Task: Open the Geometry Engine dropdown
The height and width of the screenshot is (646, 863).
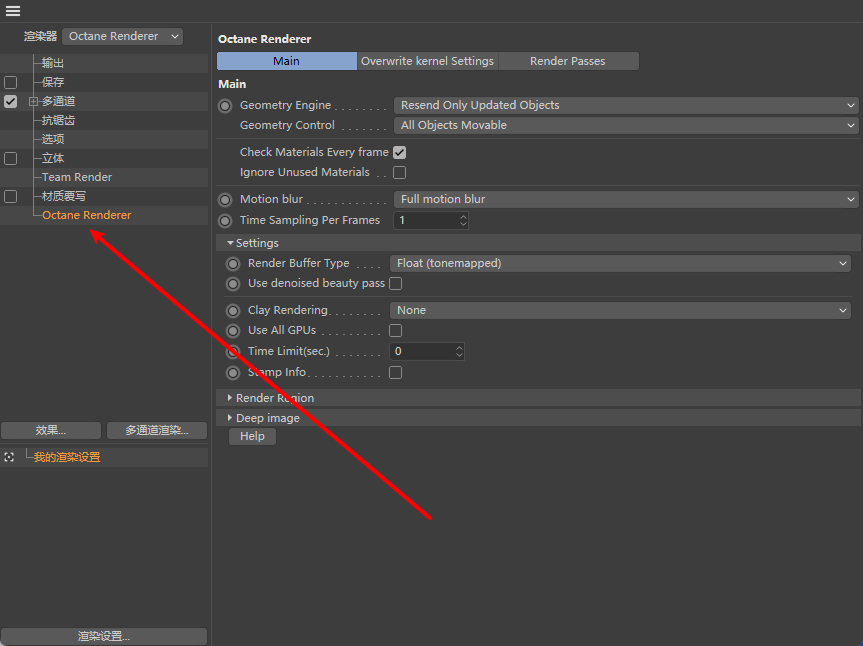Action: 626,105
